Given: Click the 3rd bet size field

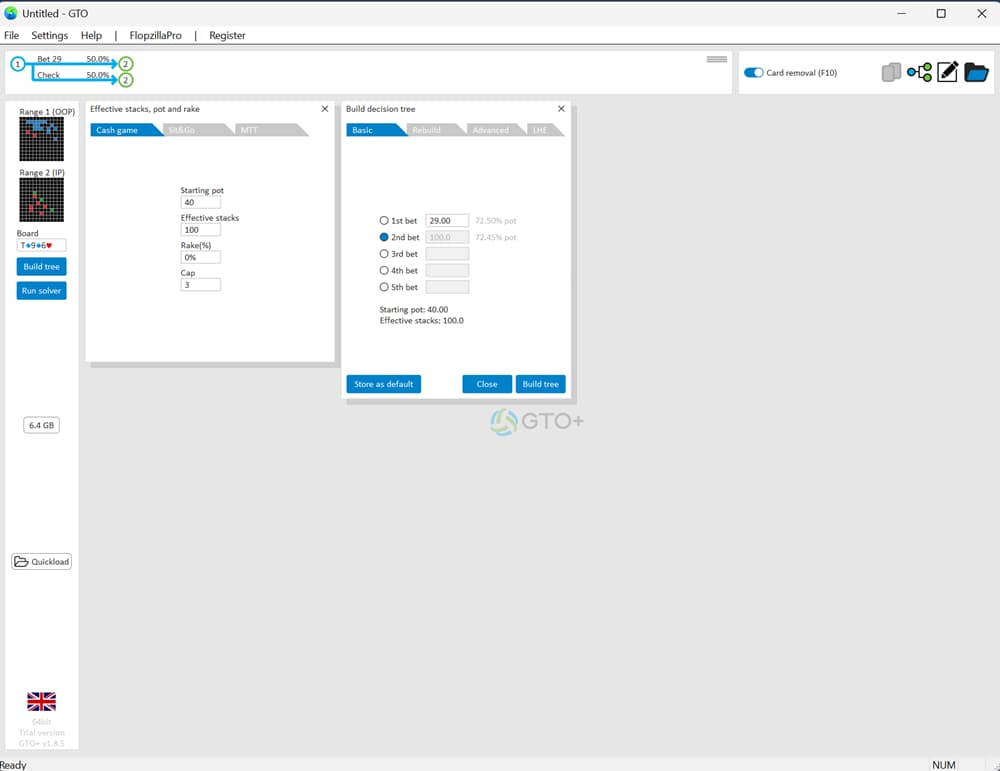Looking at the screenshot, I should click(x=447, y=254).
